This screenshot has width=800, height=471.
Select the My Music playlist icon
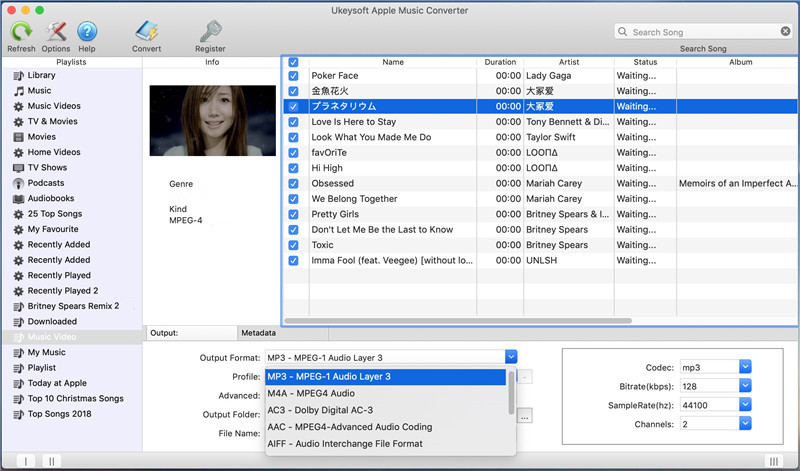pos(18,353)
